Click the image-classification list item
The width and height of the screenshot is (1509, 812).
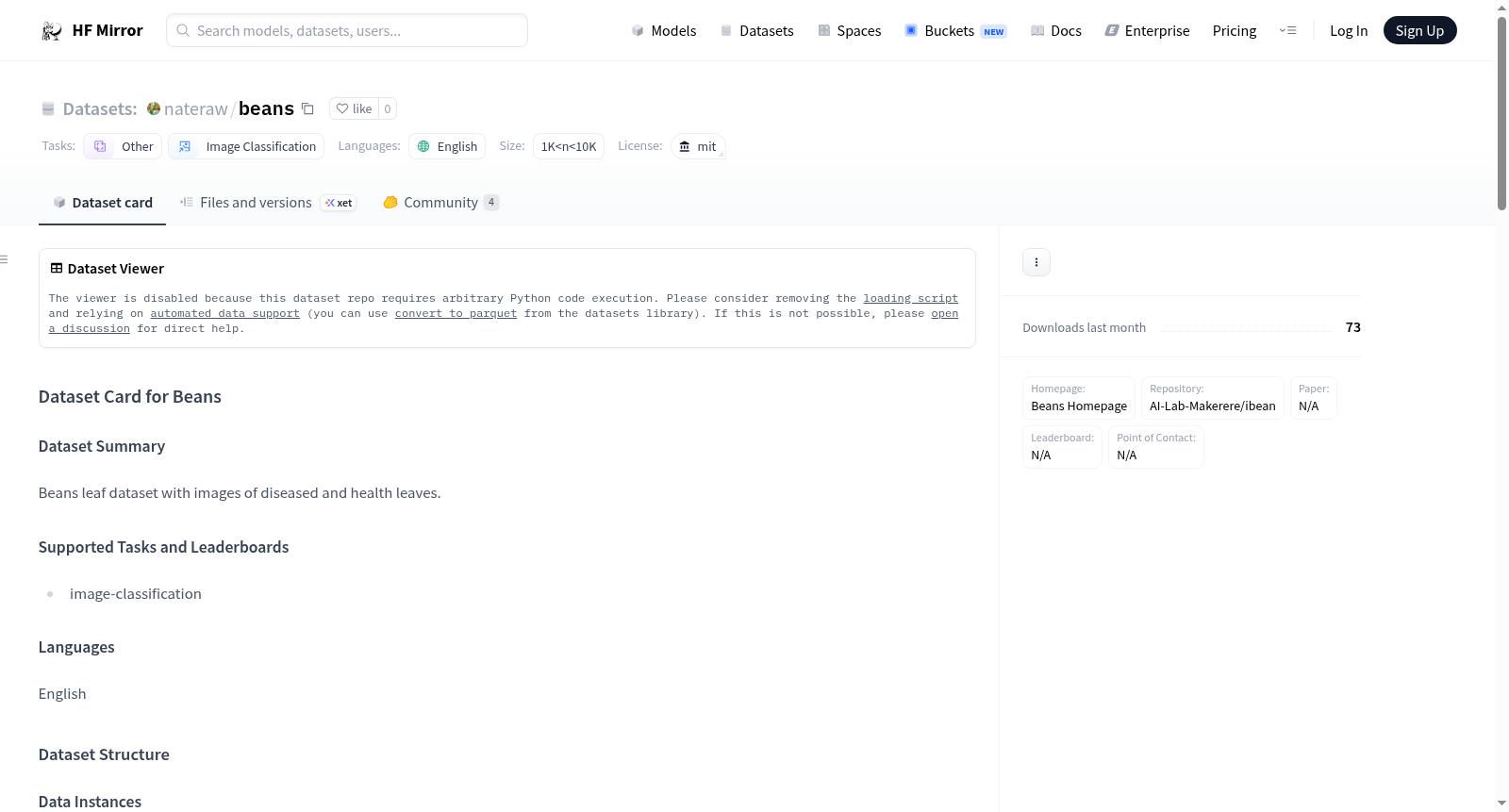click(136, 594)
